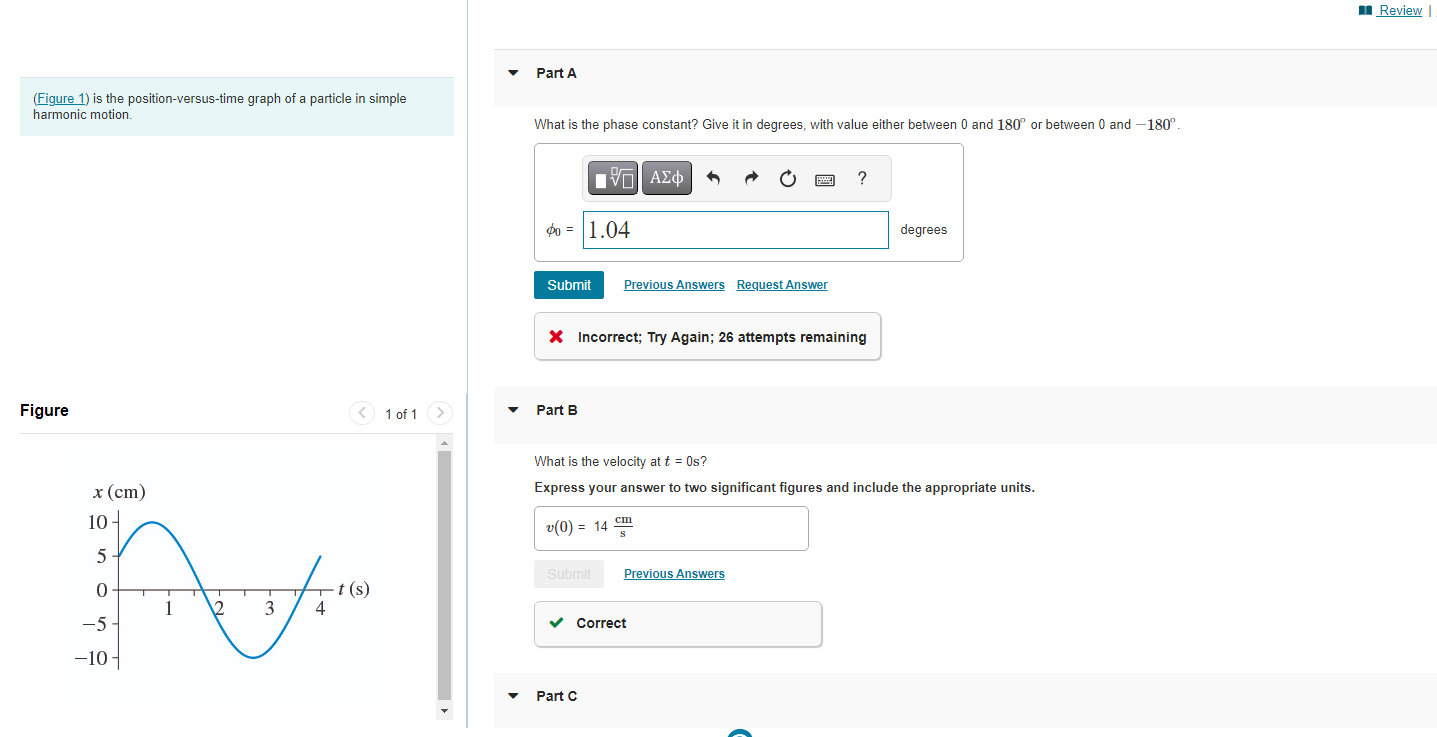Collapse the Part B section
Viewport: 1437px width, 737px height.
513,410
